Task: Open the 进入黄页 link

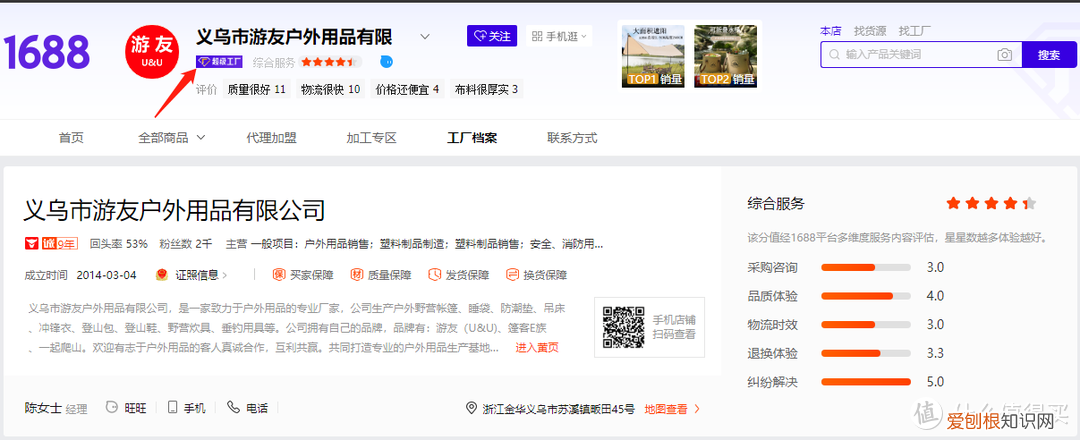Action: pos(537,348)
